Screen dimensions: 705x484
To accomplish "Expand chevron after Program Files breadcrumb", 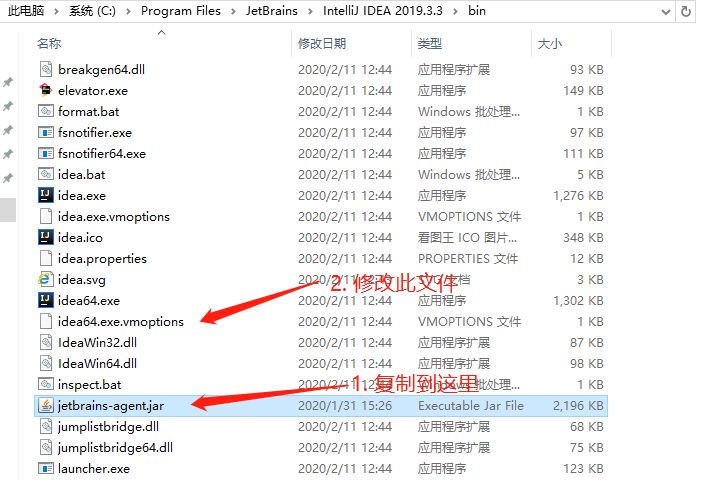I will point(233,11).
